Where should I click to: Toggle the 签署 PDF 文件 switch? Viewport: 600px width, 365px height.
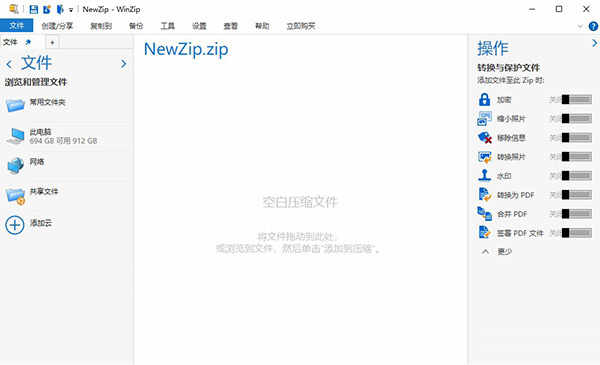[577, 233]
